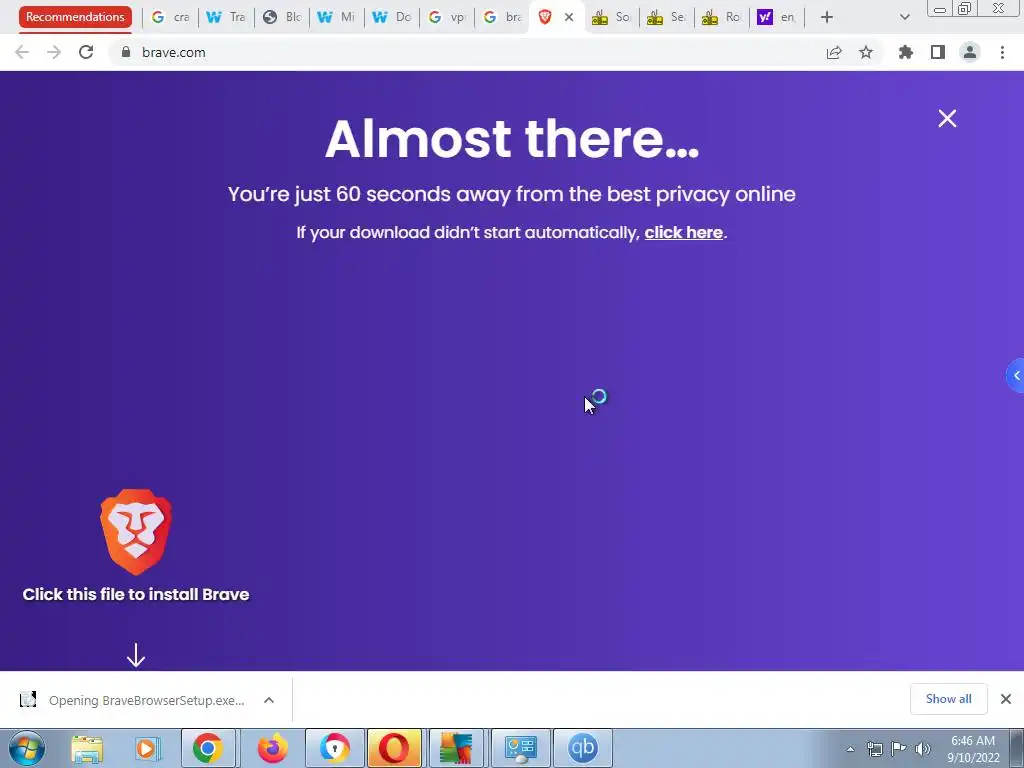Click the Chrome taskbar icon

(208, 748)
